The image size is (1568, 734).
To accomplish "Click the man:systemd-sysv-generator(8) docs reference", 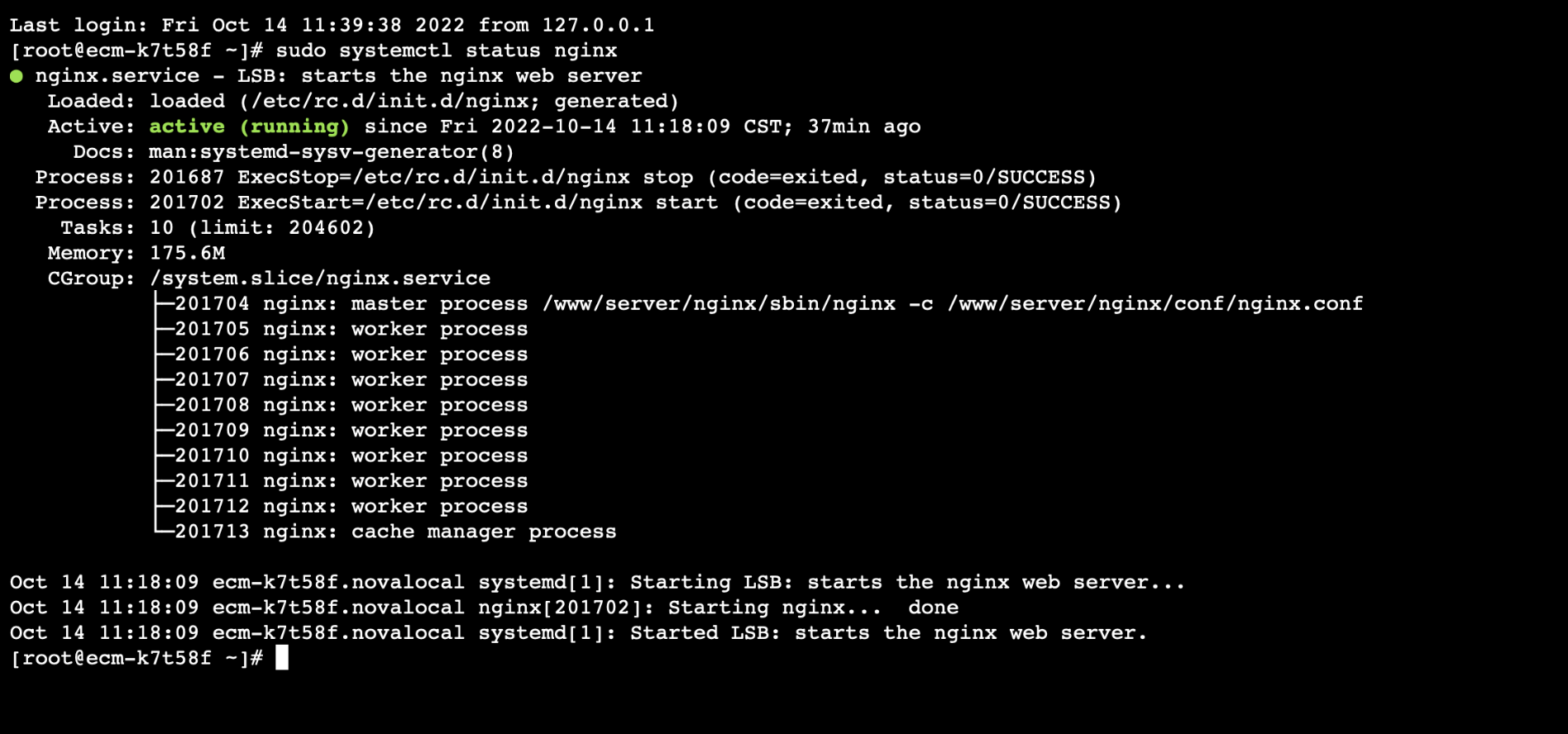I will [332, 152].
